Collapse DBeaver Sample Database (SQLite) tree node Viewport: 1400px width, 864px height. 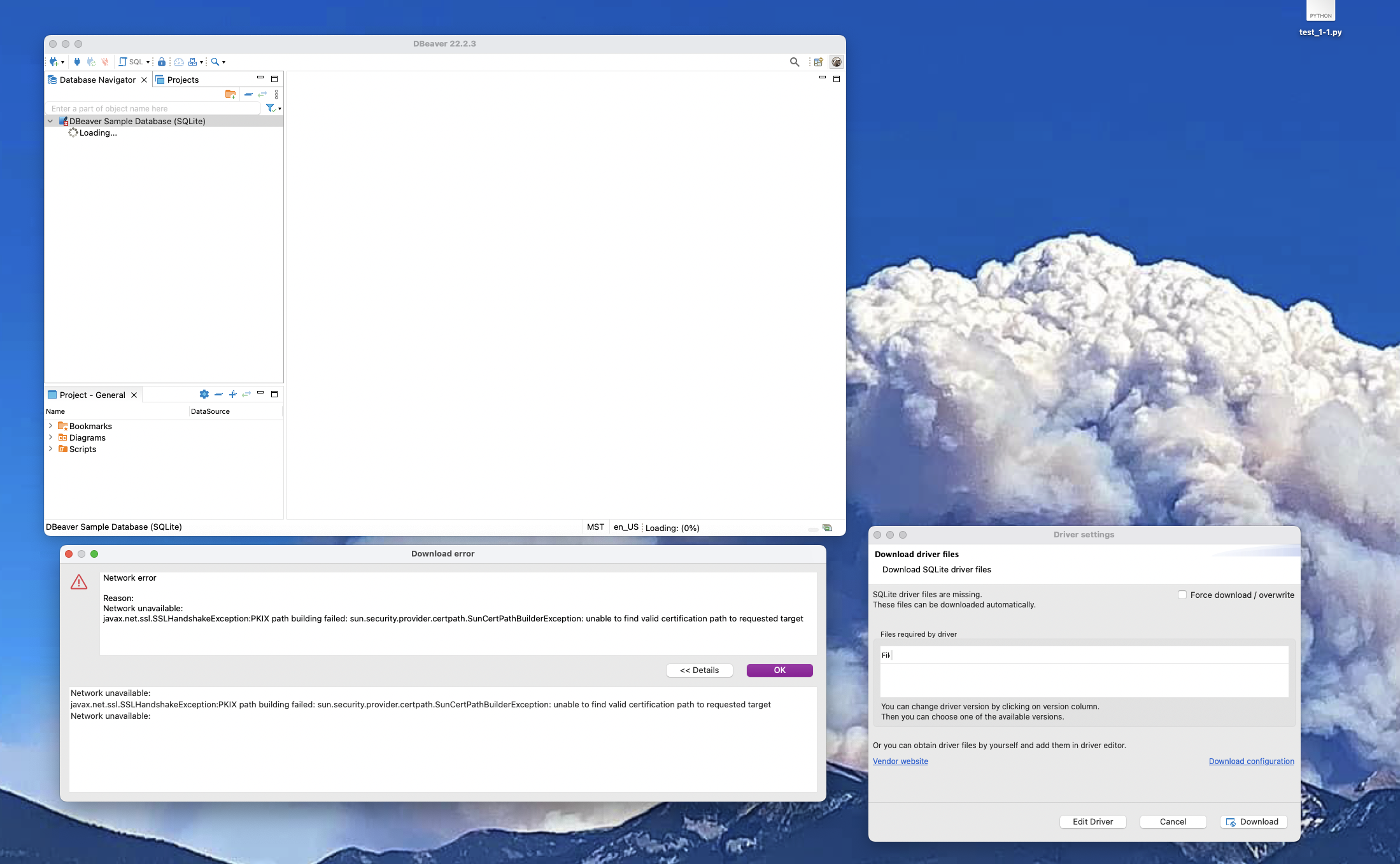[x=50, y=121]
